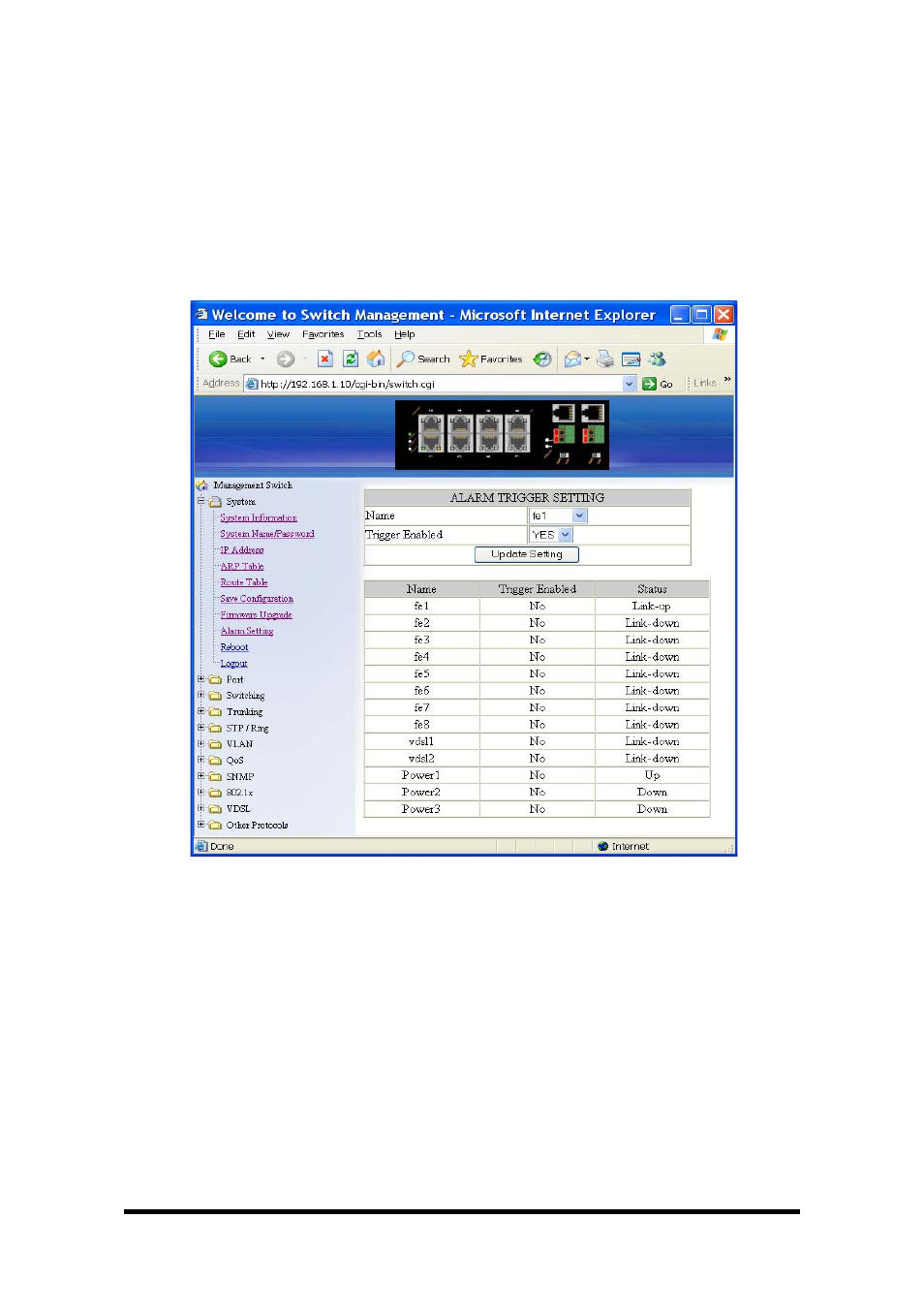Click the Trigger Enabled column header
Screen dimensions: 924x1312
538,589
